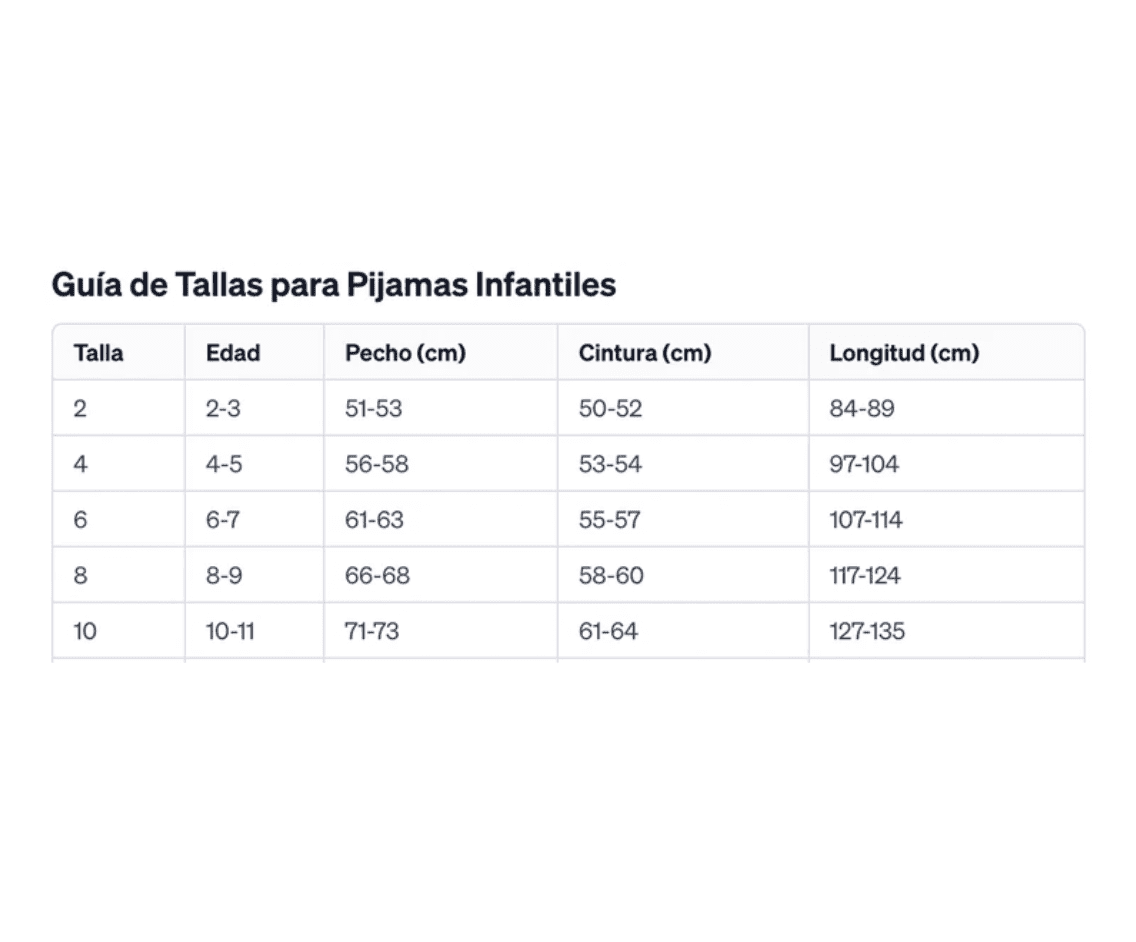1136x942 pixels.
Task: Select the 84-89 length cell
Action: [x=861, y=408]
